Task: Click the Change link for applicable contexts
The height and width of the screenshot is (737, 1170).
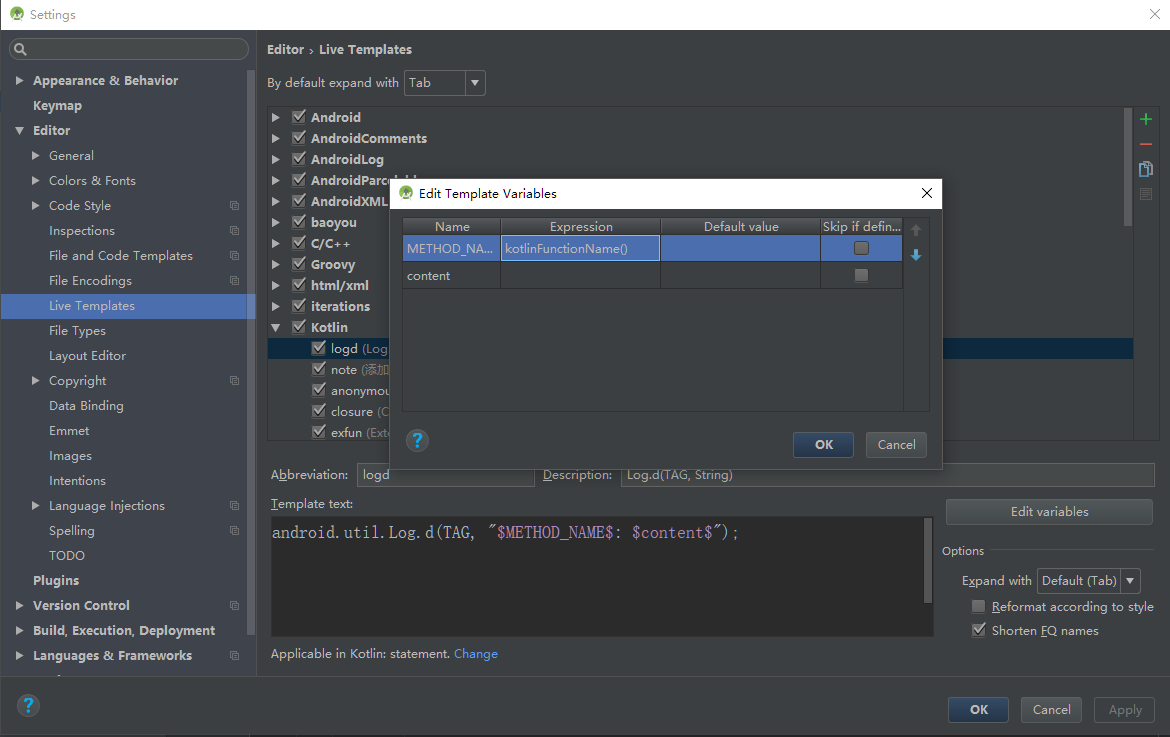Action: pyautogui.click(x=475, y=653)
